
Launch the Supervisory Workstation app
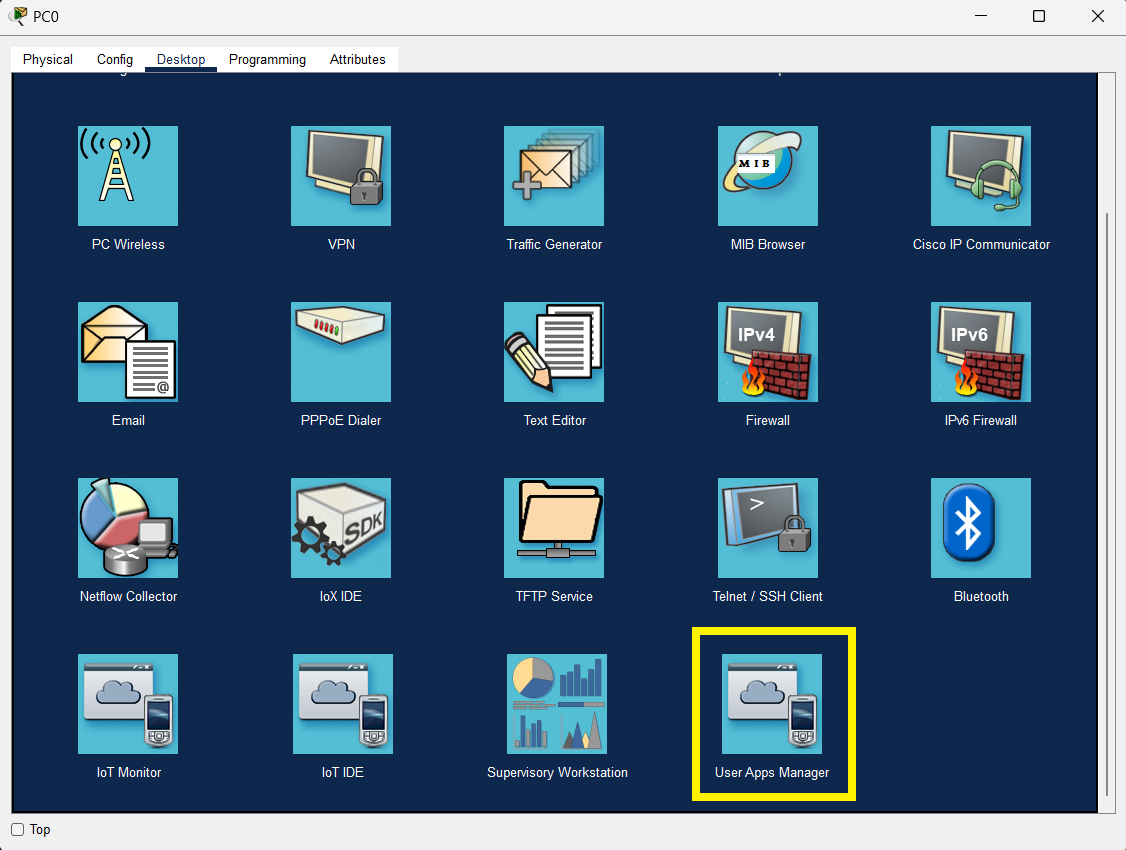(557, 704)
